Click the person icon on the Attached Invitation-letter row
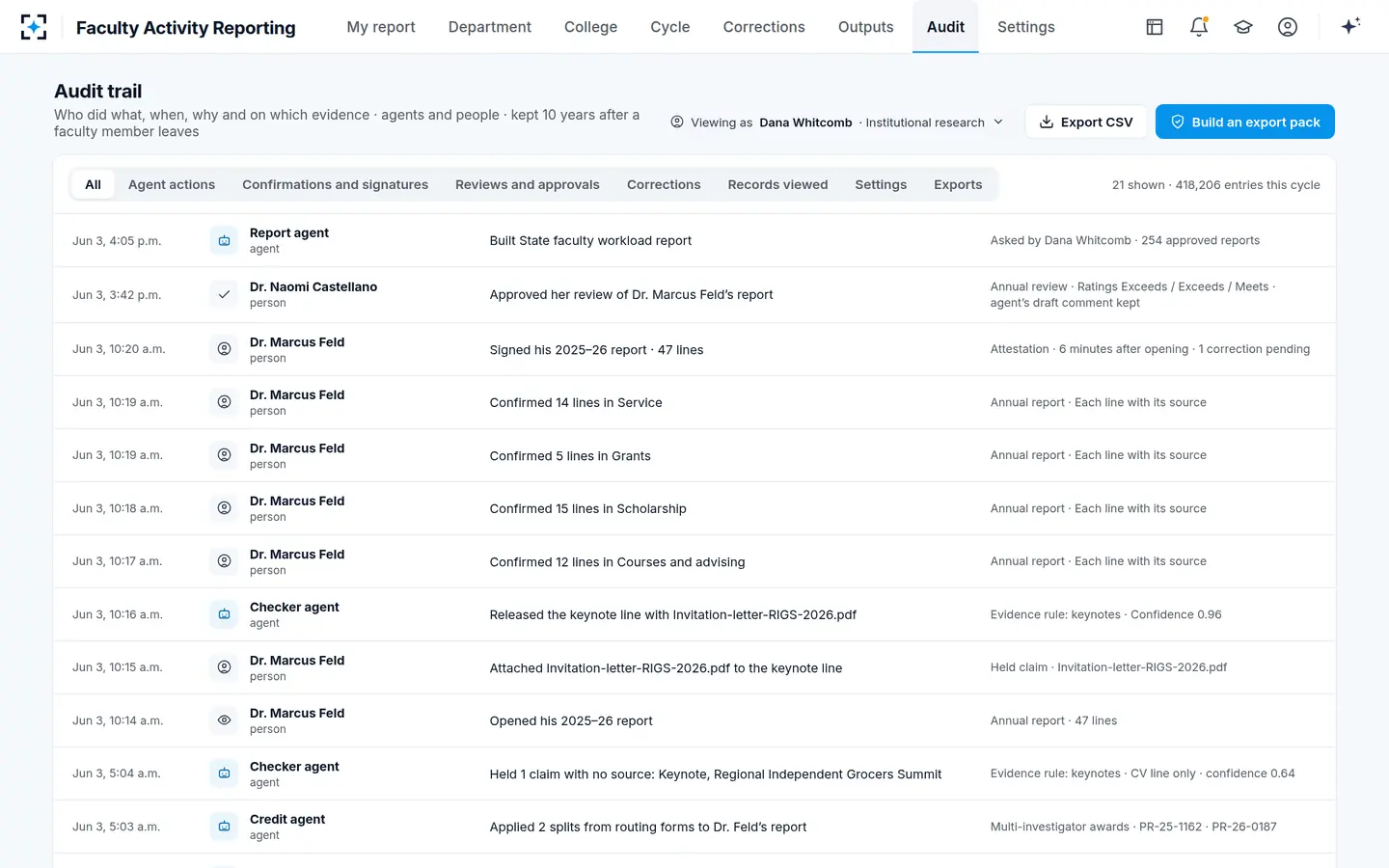The image size is (1389, 868). tap(224, 667)
